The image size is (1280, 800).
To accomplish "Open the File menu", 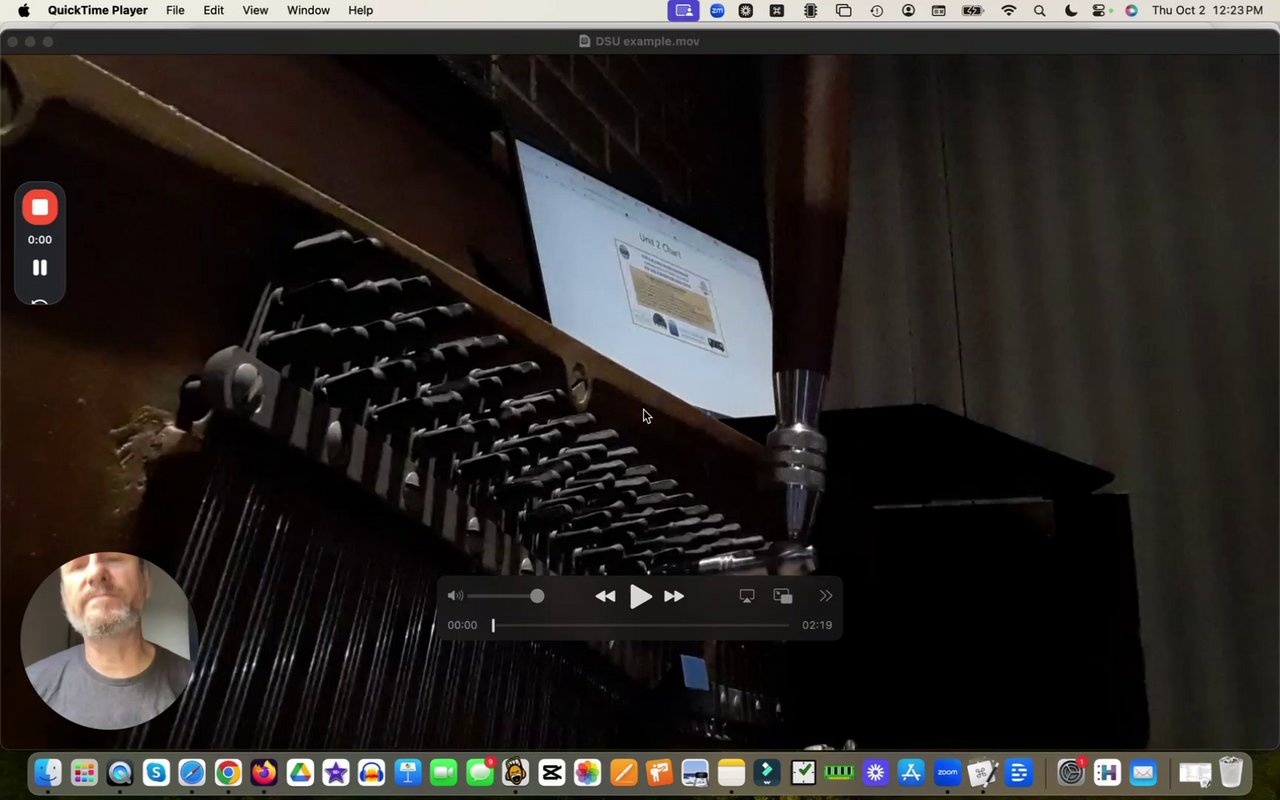I will point(175,10).
